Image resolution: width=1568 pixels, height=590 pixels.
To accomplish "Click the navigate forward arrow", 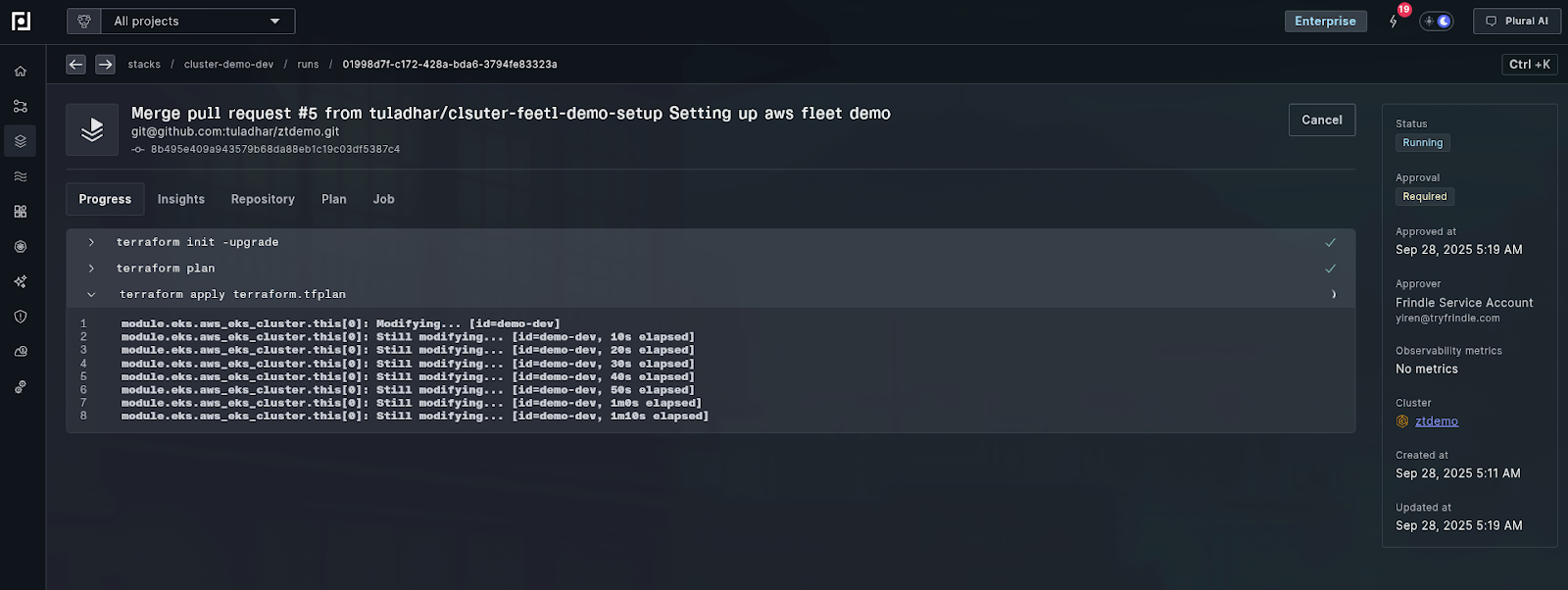I will click(105, 65).
